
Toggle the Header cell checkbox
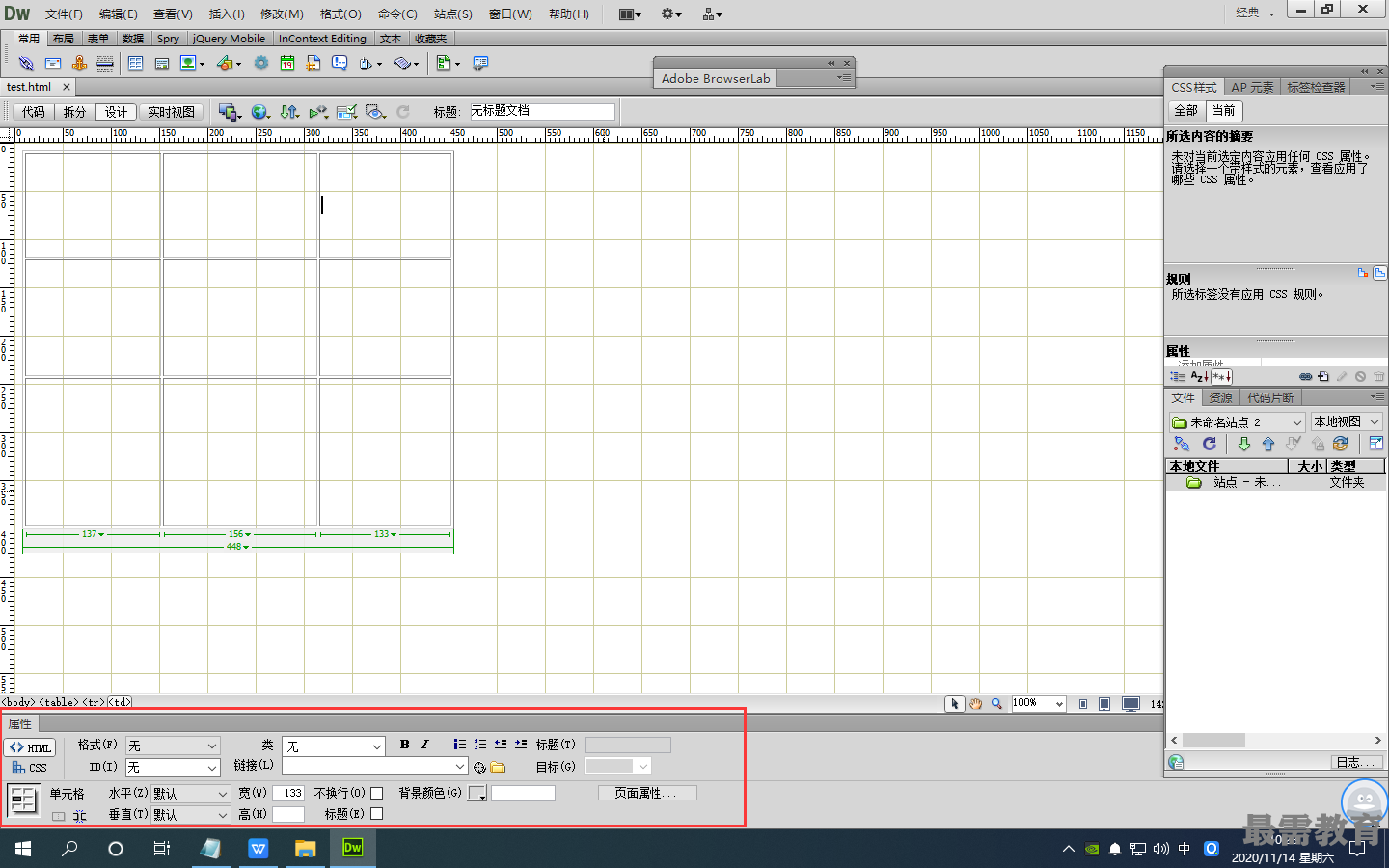(x=377, y=814)
